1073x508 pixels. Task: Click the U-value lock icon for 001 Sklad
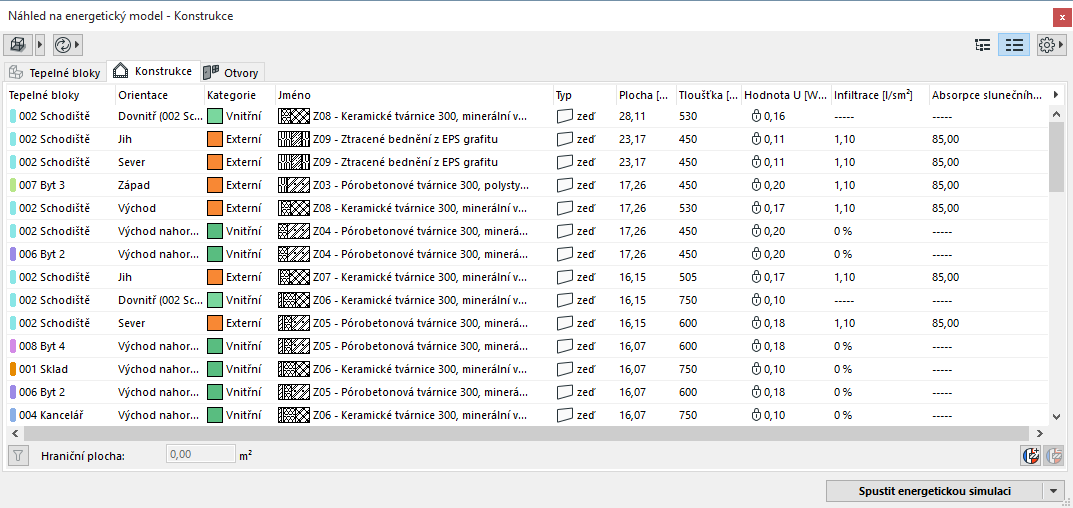756,369
